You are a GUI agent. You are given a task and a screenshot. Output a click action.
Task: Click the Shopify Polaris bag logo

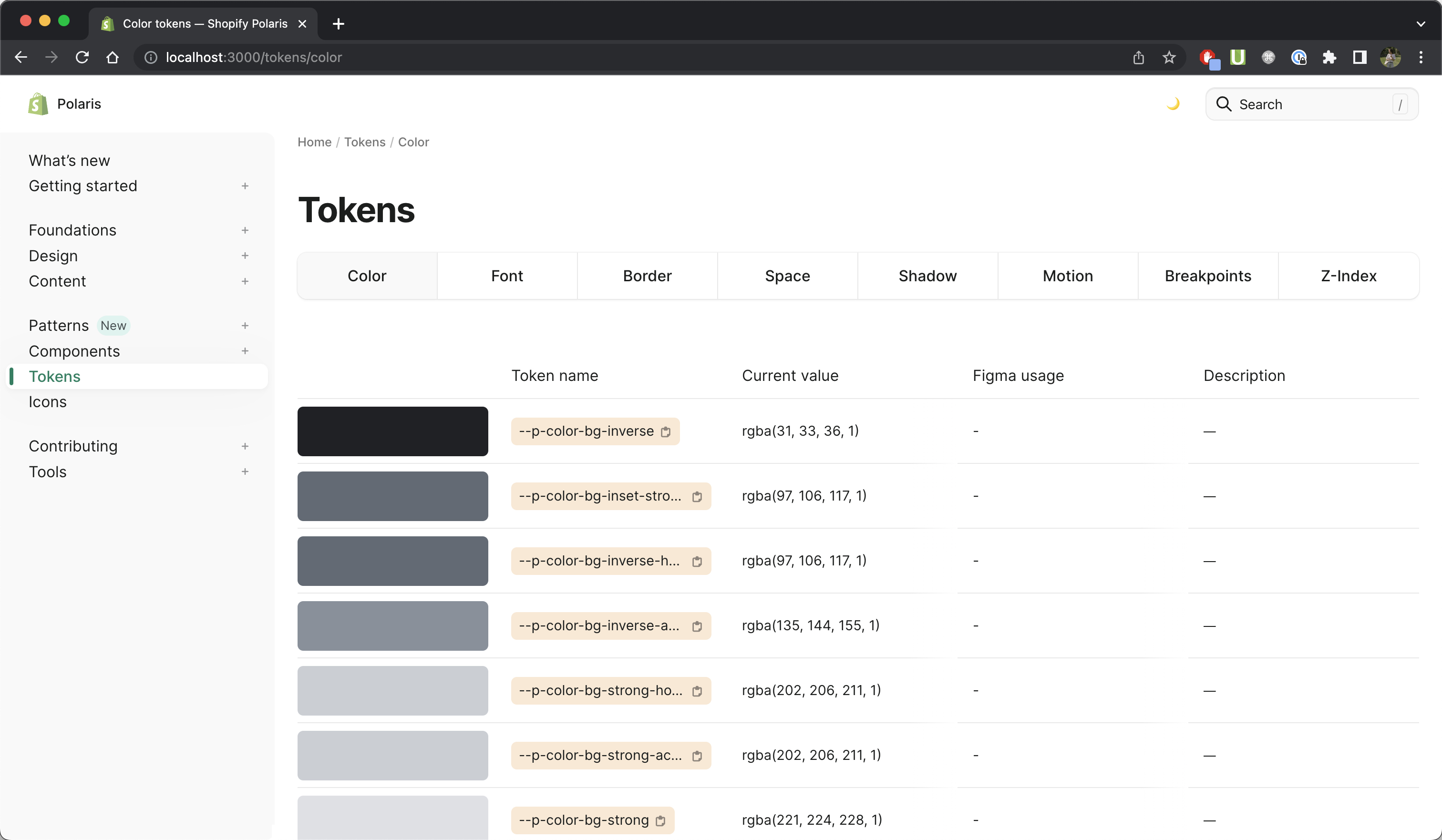tap(37, 103)
